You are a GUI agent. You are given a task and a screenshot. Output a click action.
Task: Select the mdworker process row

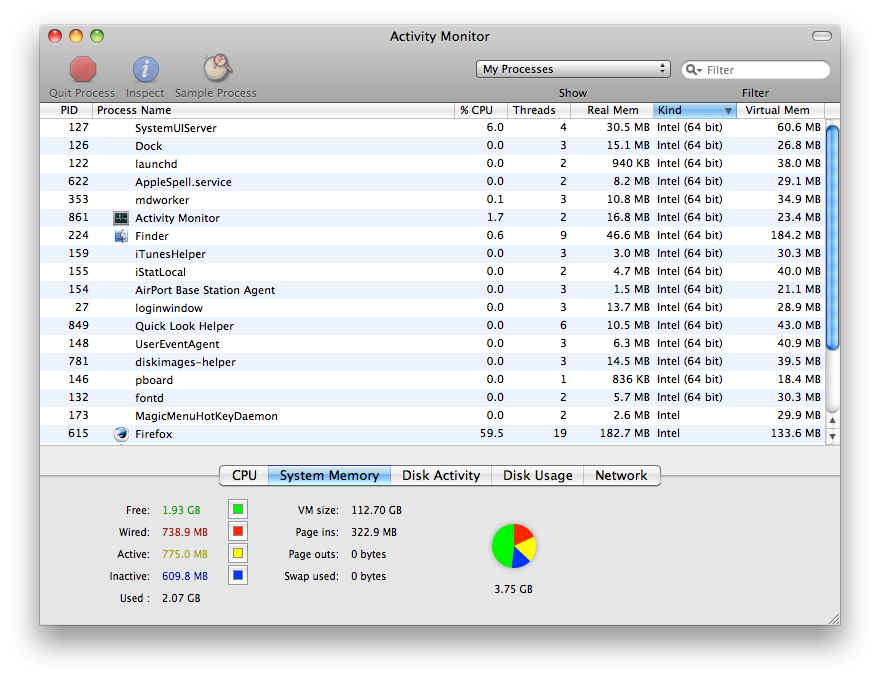[433, 199]
